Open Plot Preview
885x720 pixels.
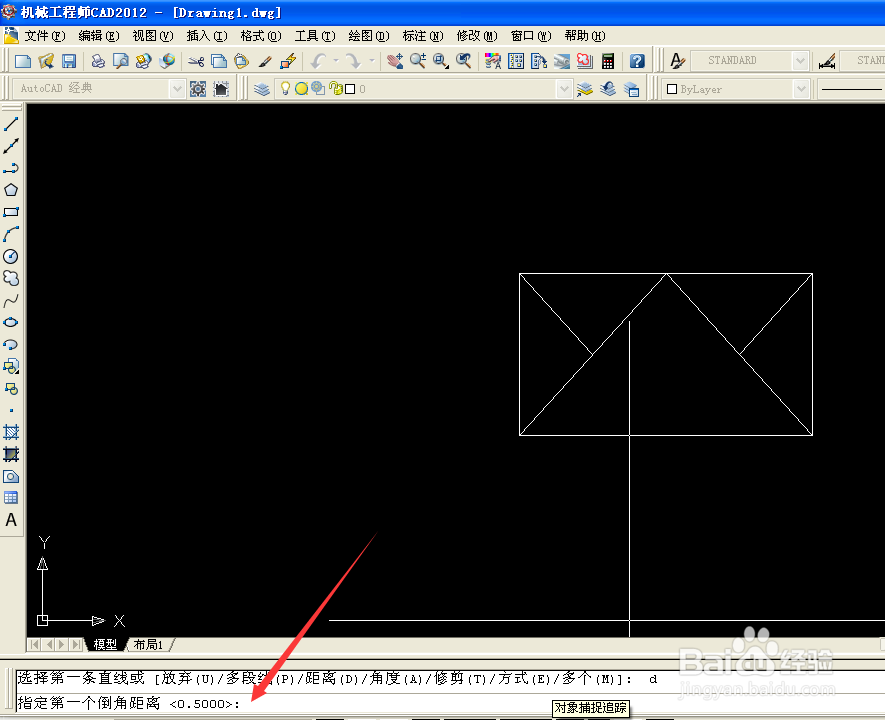121,61
